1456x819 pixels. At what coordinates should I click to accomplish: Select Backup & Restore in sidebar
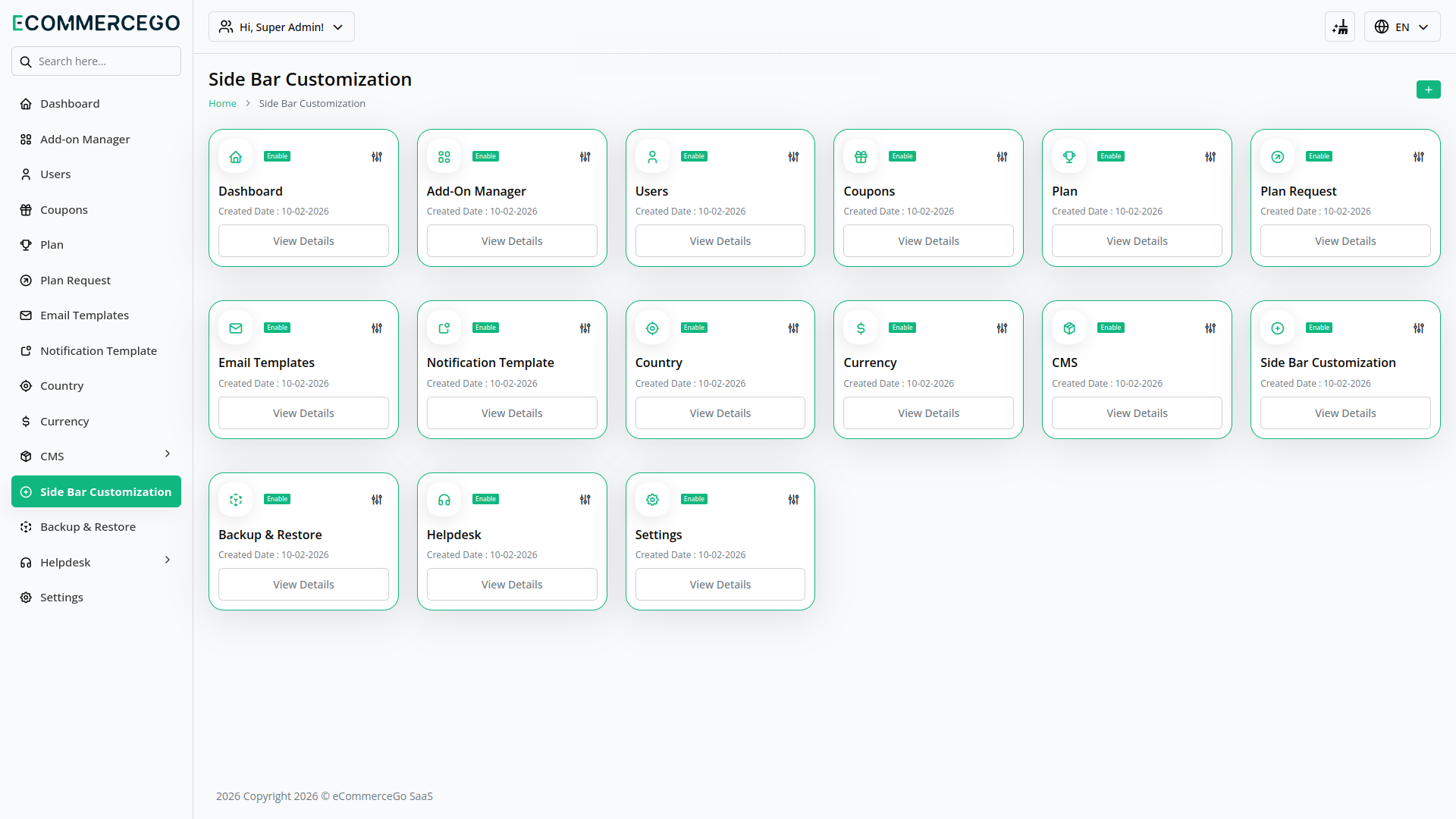pos(96,527)
